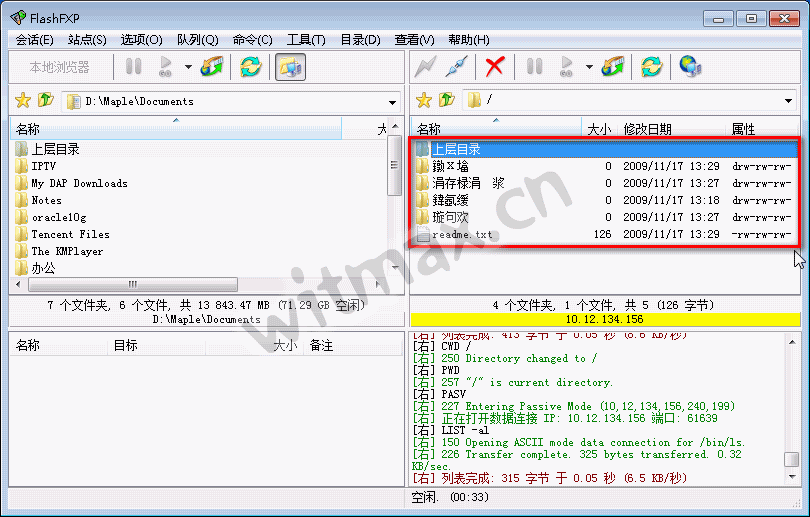The height and width of the screenshot is (517, 810).
Task: Open the 工具(T) menu
Action: pyautogui.click(x=306, y=40)
